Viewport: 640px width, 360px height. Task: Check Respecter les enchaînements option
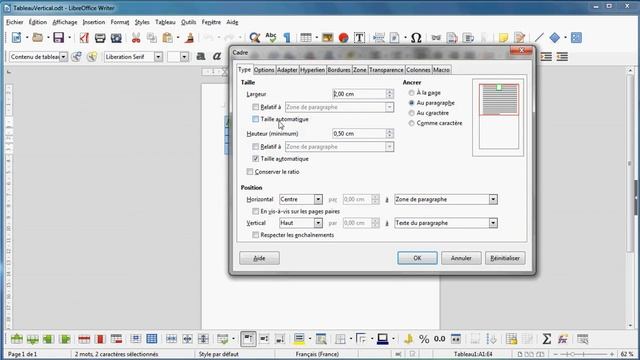256,235
